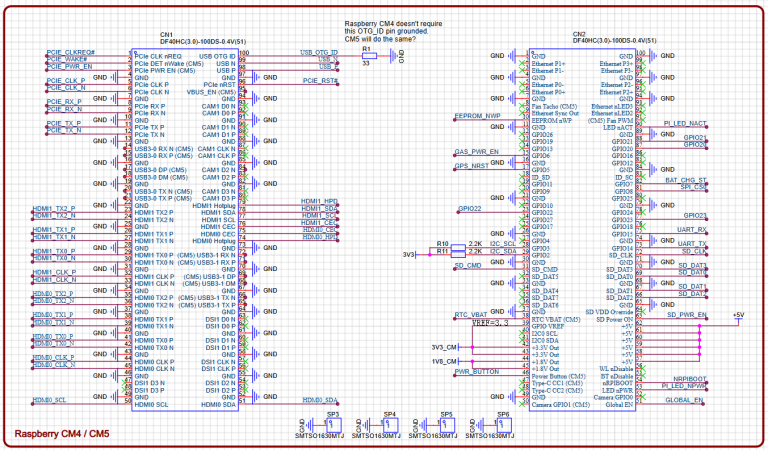Click the PCIE_TX_P net label
768x450 pixels.
[x=64, y=123]
